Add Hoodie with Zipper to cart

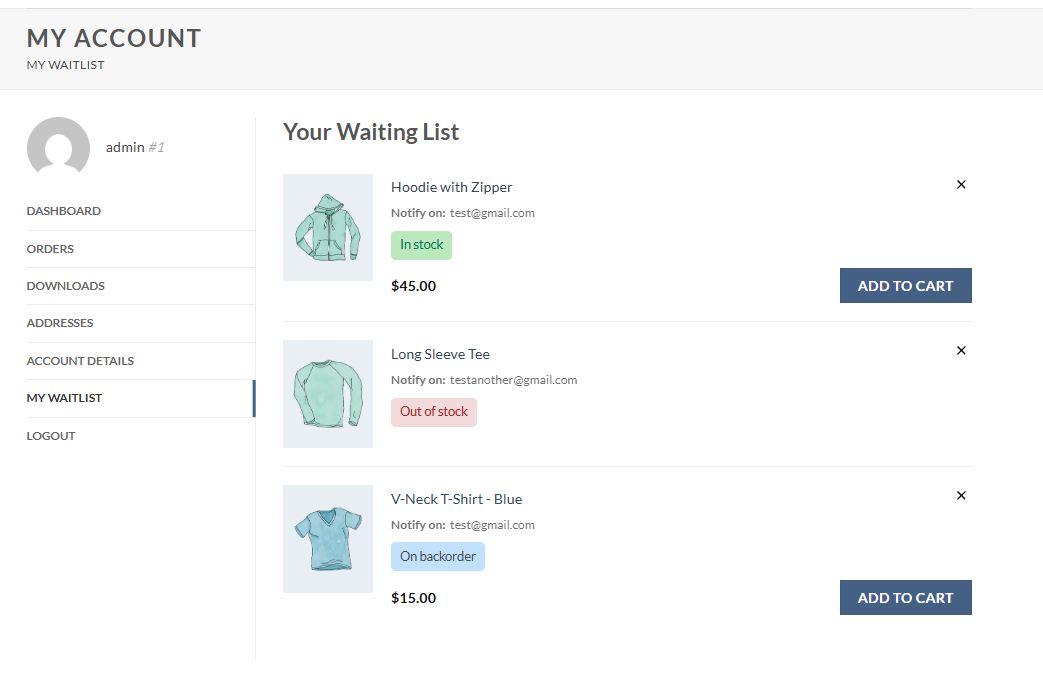point(905,286)
